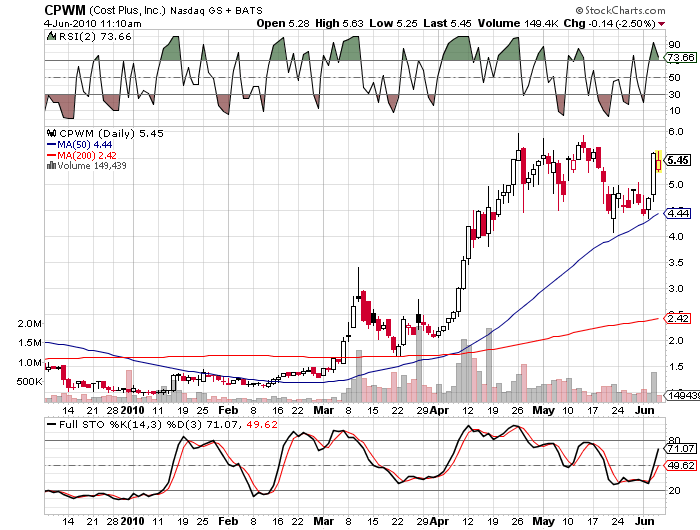Click the CPWM (Daily) 5.45 label
Screen dimensions: 700x530
(112, 133)
